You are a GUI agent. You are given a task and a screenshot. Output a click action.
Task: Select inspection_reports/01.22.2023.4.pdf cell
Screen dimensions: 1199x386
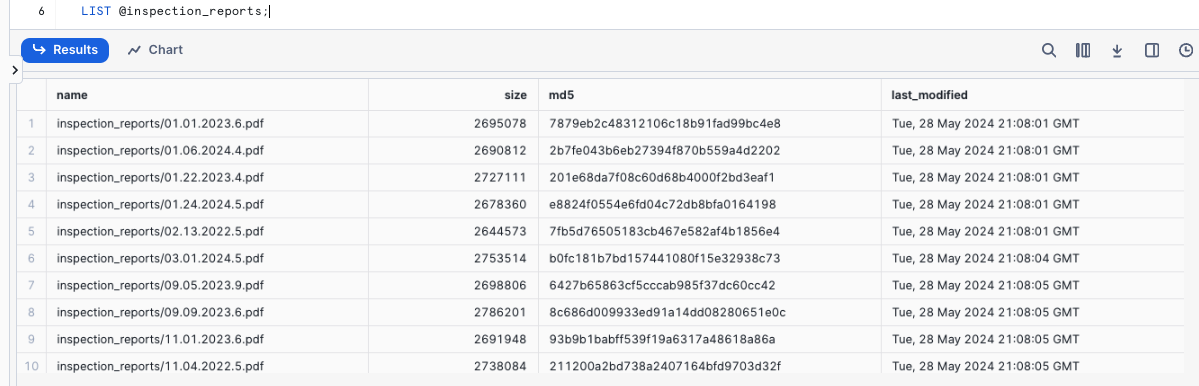[207, 177]
